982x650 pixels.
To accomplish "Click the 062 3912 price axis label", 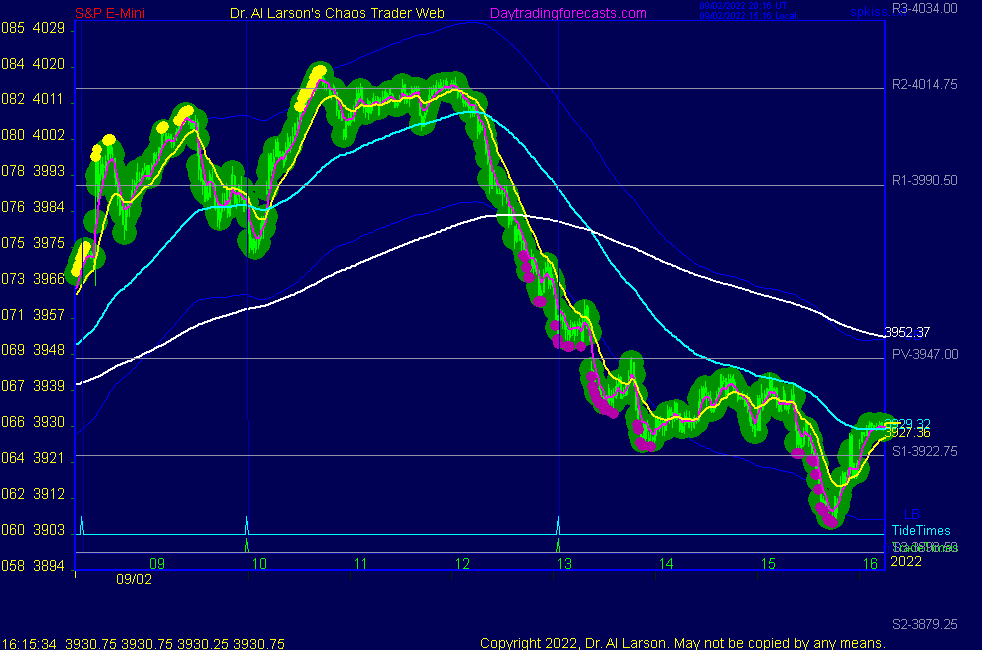I will click(33, 494).
